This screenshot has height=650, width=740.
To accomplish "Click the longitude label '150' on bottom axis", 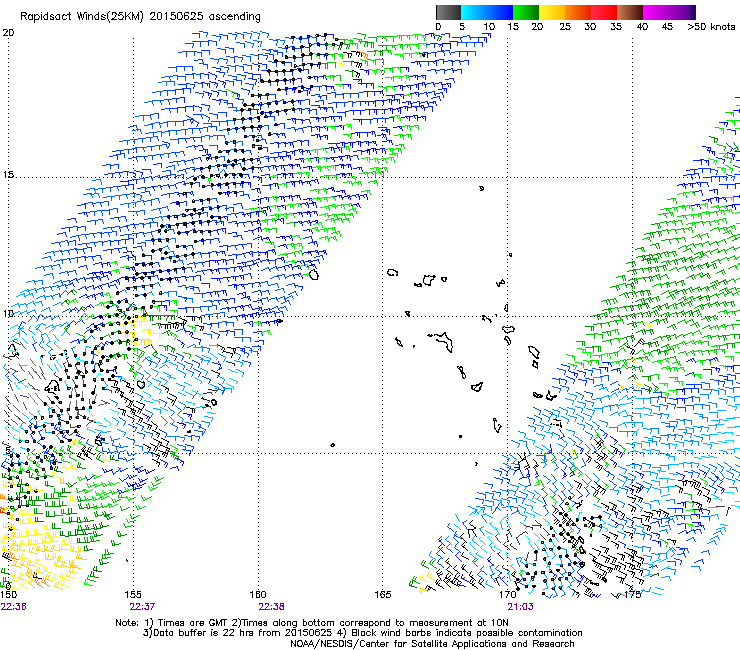I will click(8, 594).
